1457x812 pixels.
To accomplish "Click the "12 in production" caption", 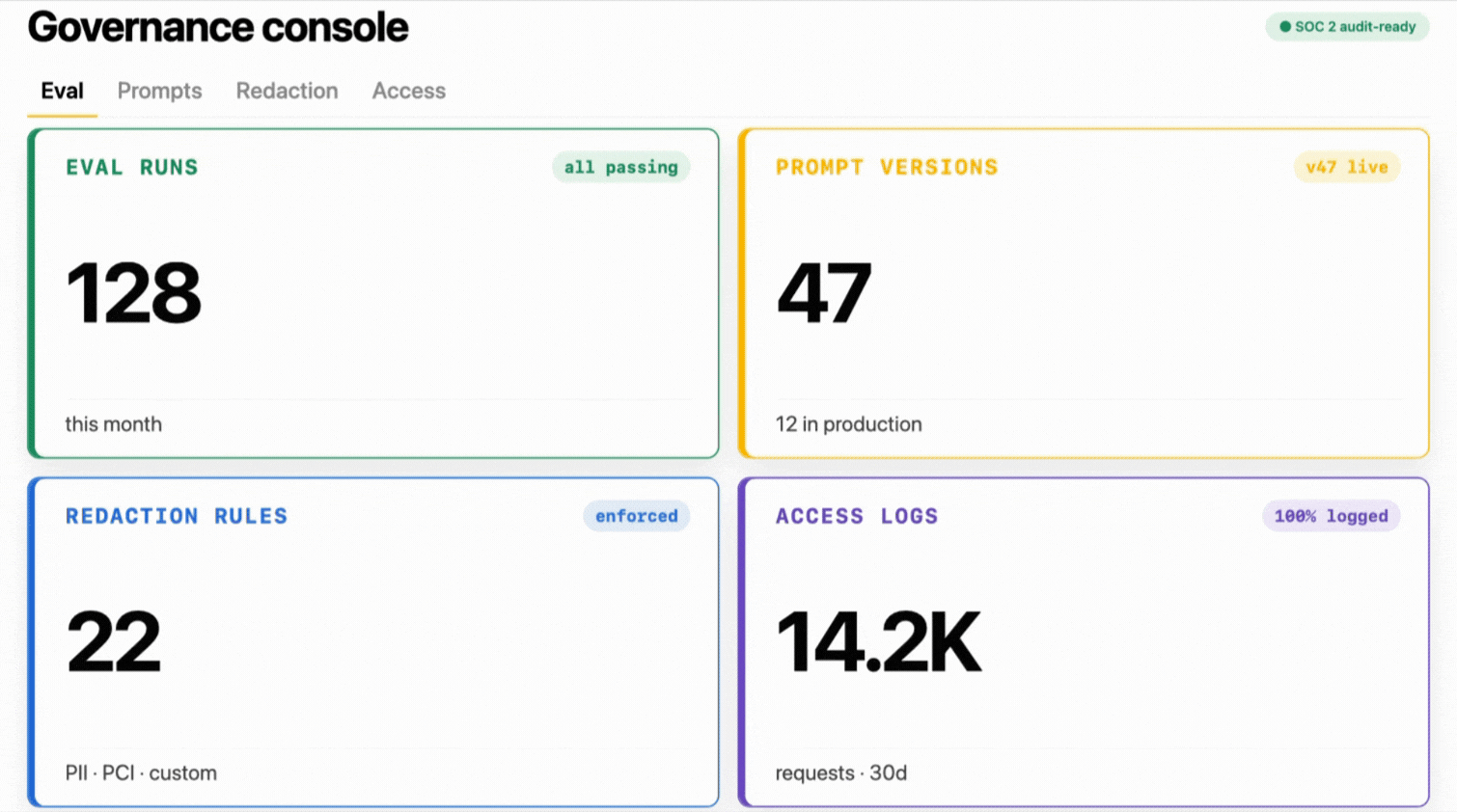I will (849, 424).
